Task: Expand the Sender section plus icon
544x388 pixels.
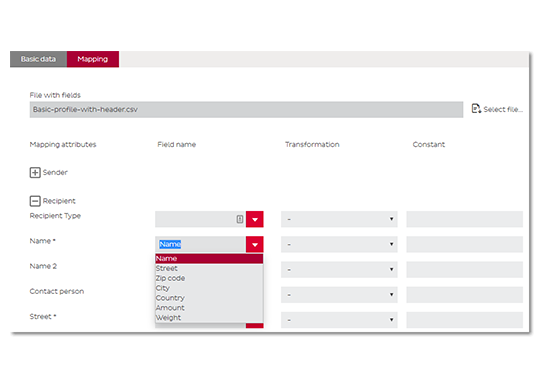Action: pyautogui.click(x=35, y=172)
